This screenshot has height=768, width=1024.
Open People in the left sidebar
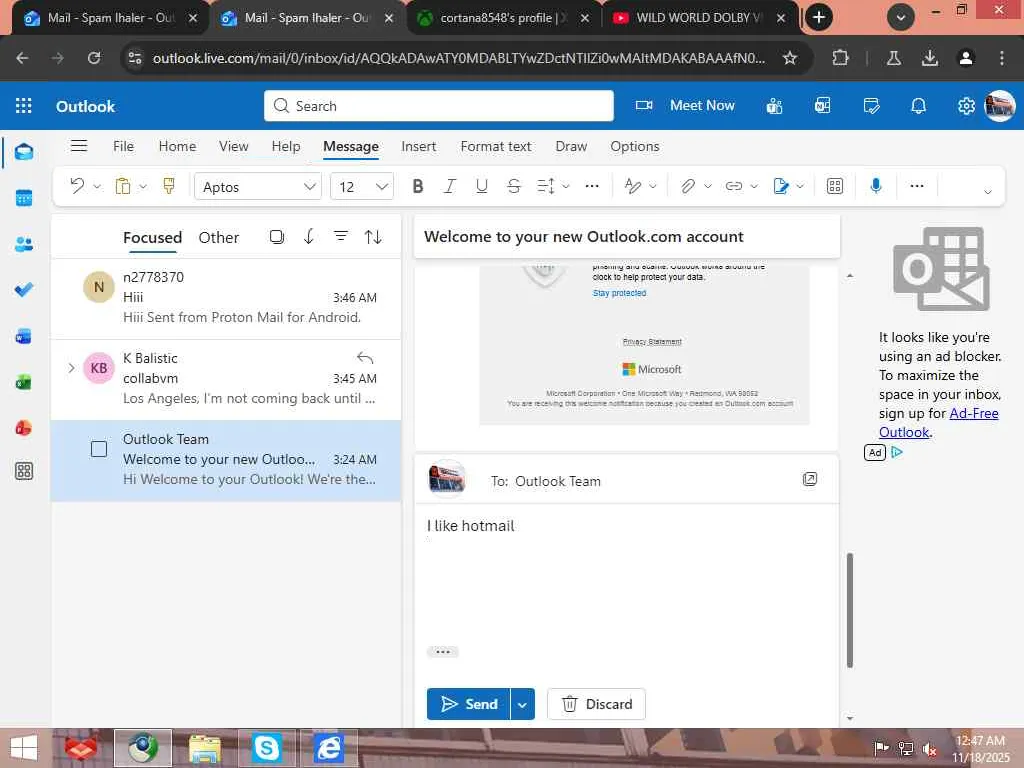pyautogui.click(x=24, y=244)
